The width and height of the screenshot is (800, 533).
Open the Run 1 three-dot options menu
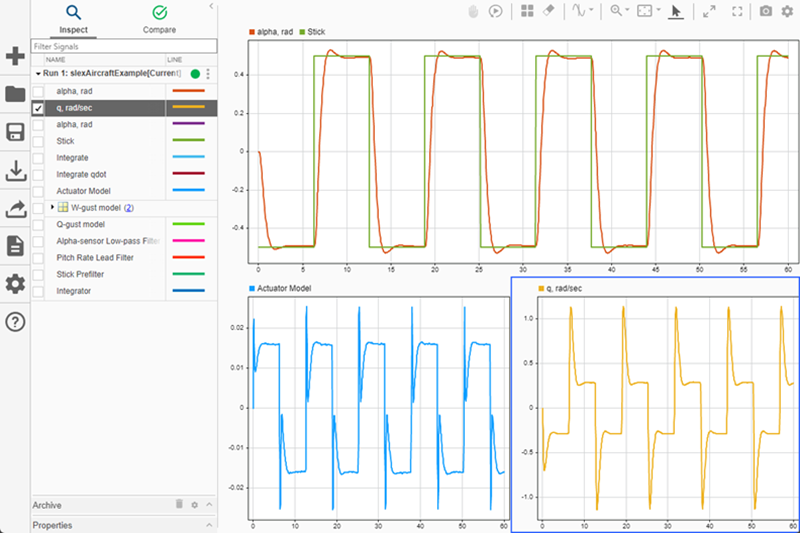pos(208,74)
